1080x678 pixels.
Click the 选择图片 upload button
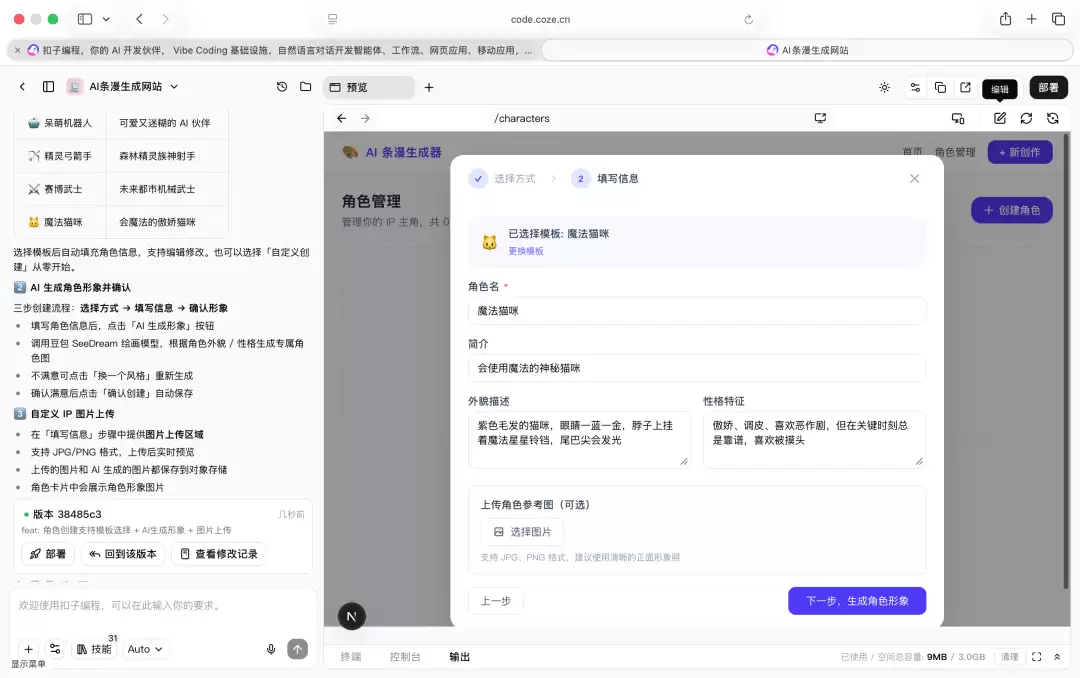(x=522, y=532)
